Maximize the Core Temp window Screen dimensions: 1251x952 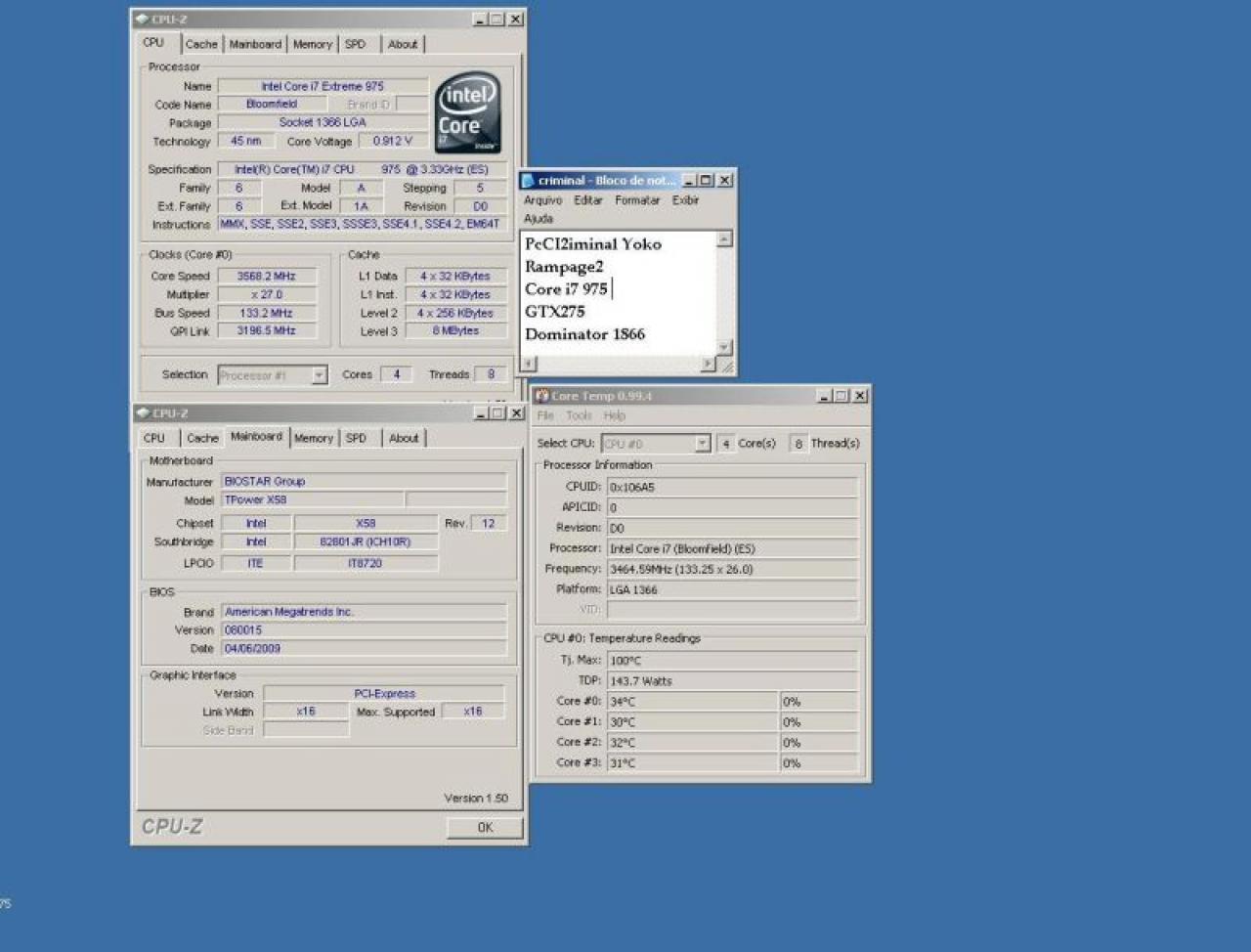[x=841, y=396]
